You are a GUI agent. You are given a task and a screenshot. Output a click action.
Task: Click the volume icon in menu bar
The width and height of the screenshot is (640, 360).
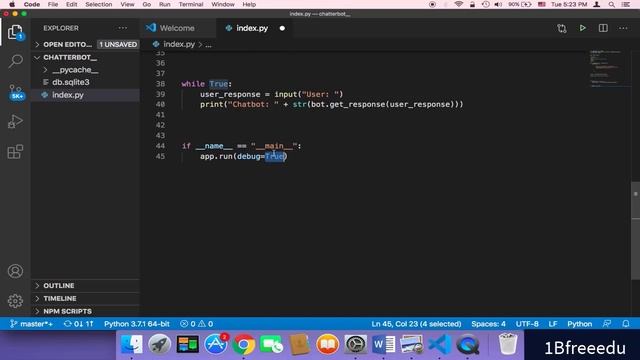[x=498, y=4]
